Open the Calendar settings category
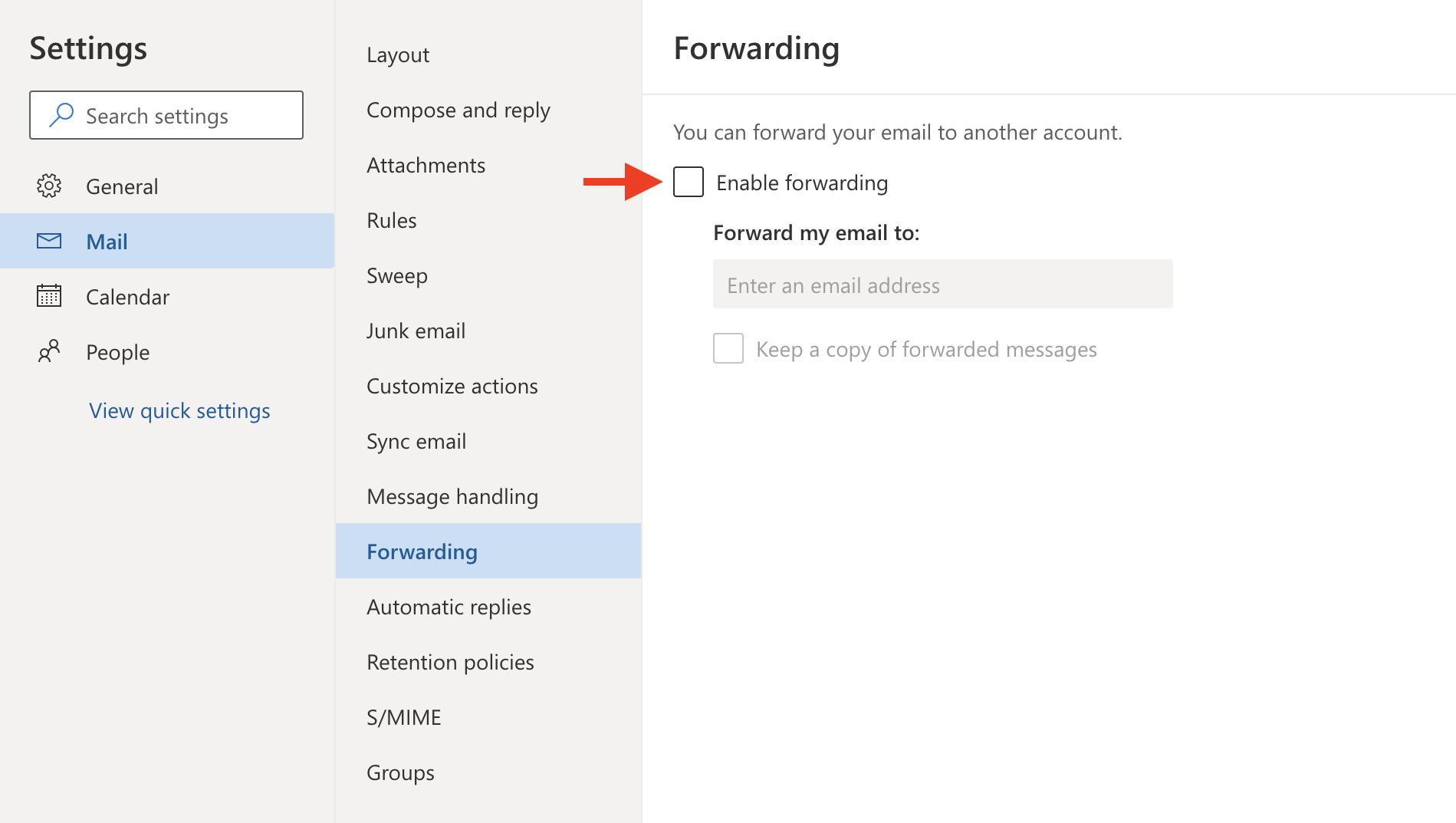1456x823 pixels. click(167, 296)
